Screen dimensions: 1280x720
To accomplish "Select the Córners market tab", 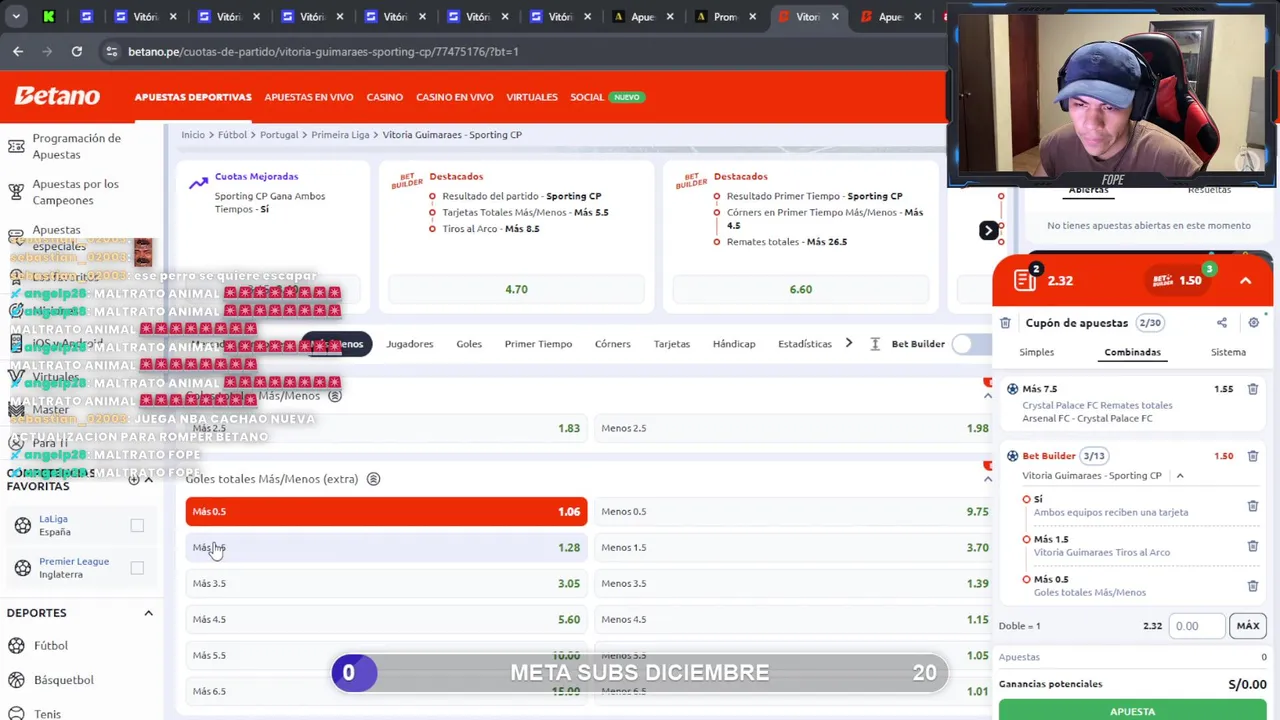I will pos(613,344).
